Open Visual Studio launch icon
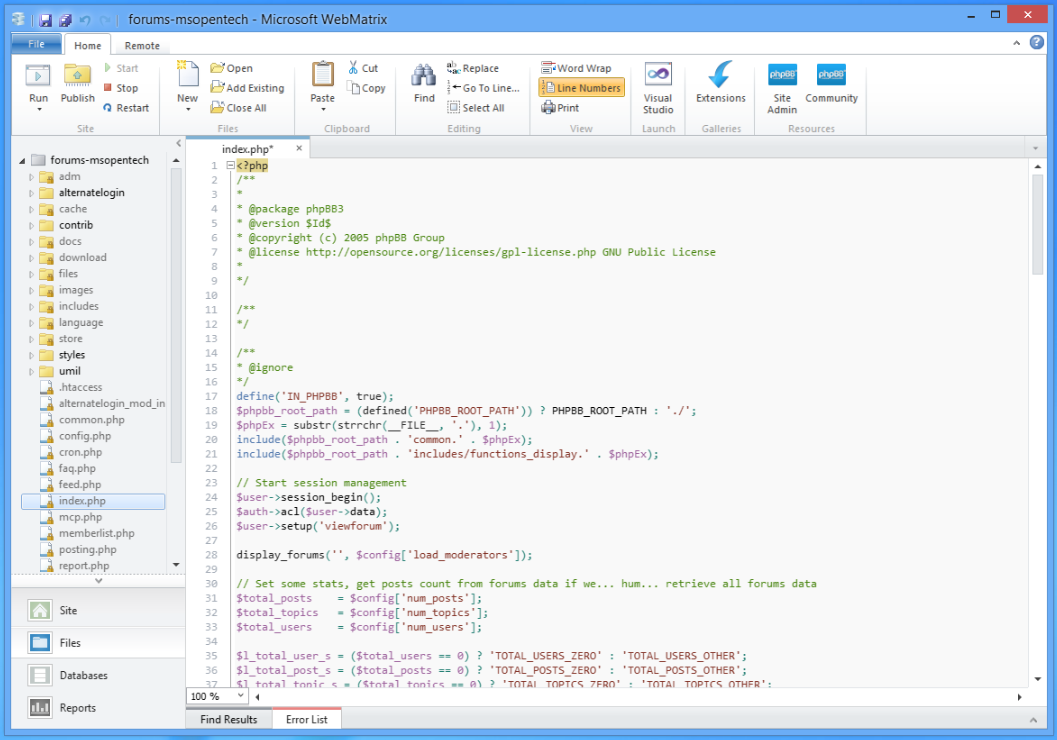 (x=657, y=76)
